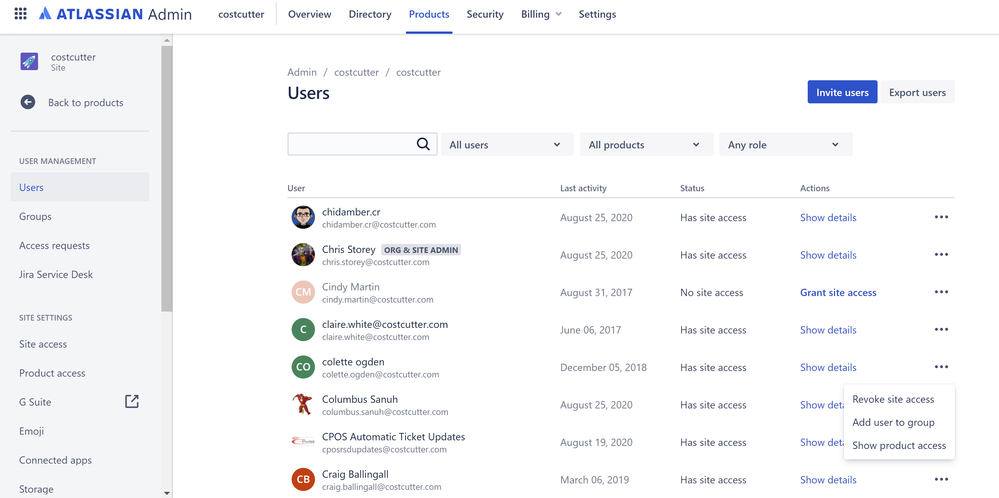
Task: Go to the Directory tab
Action: point(370,14)
